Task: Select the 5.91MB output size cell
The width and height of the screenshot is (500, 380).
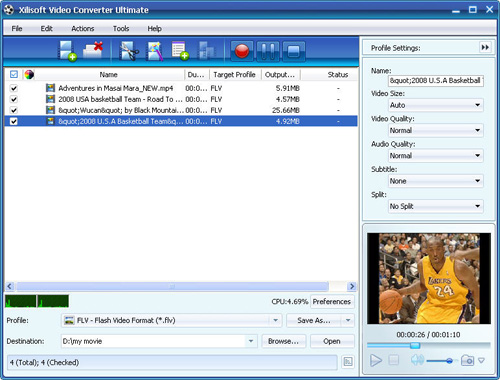Action: (288, 88)
